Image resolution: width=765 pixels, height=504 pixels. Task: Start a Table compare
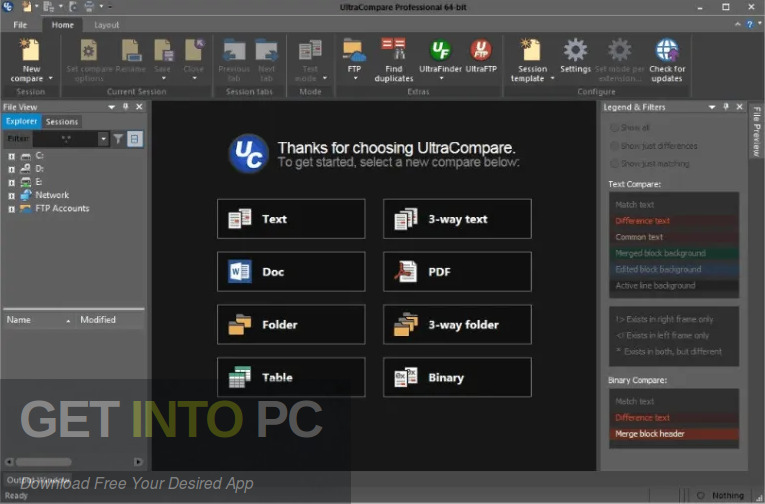point(291,377)
